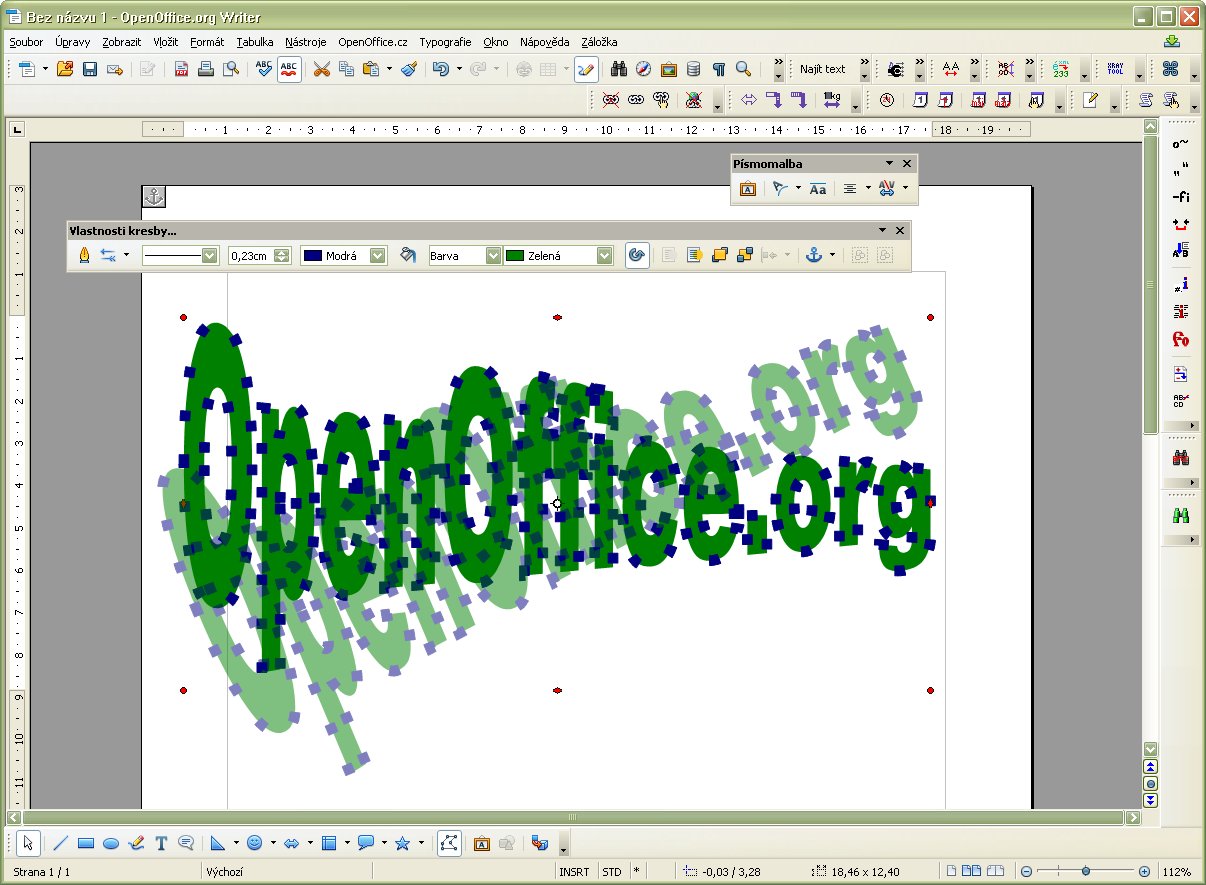Click the zoom slider handle
The width and height of the screenshot is (1206, 885).
click(1085, 872)
